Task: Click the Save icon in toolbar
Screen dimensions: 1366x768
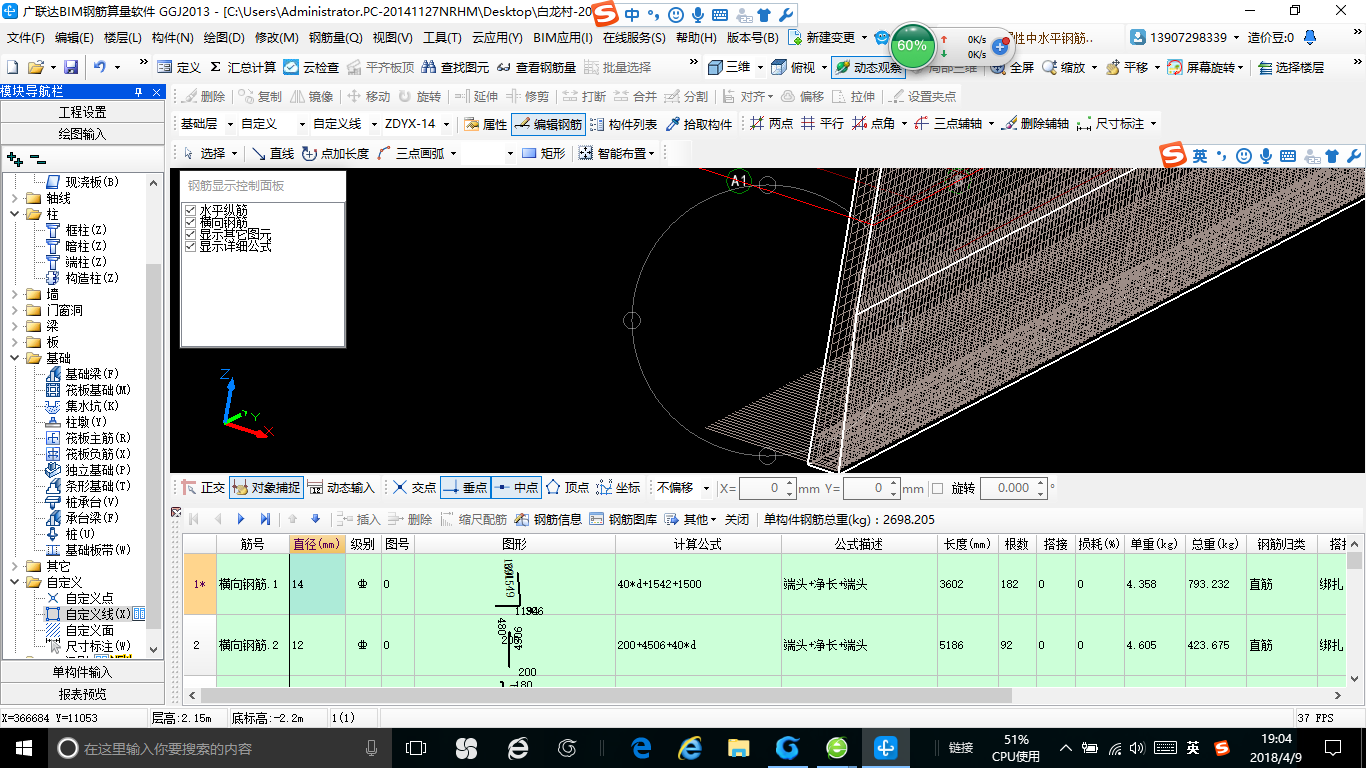Action: pos(70,67)
